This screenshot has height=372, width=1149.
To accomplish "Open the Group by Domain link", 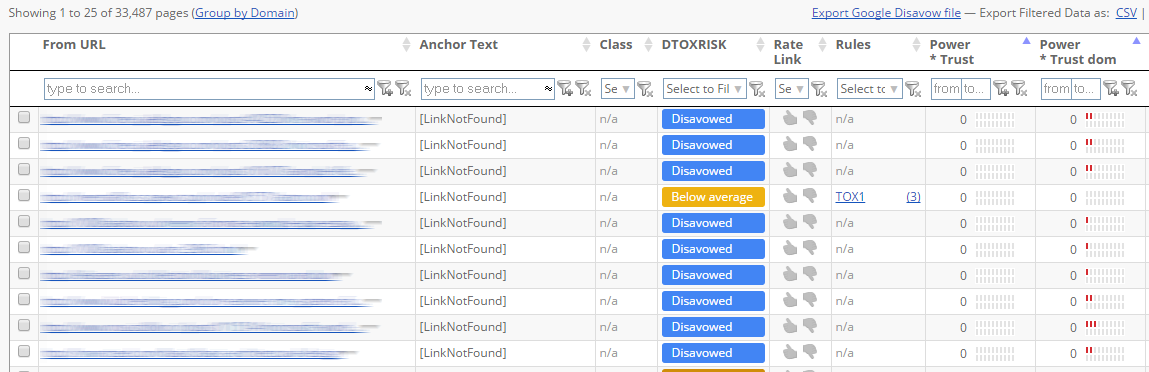I will 245,13.
